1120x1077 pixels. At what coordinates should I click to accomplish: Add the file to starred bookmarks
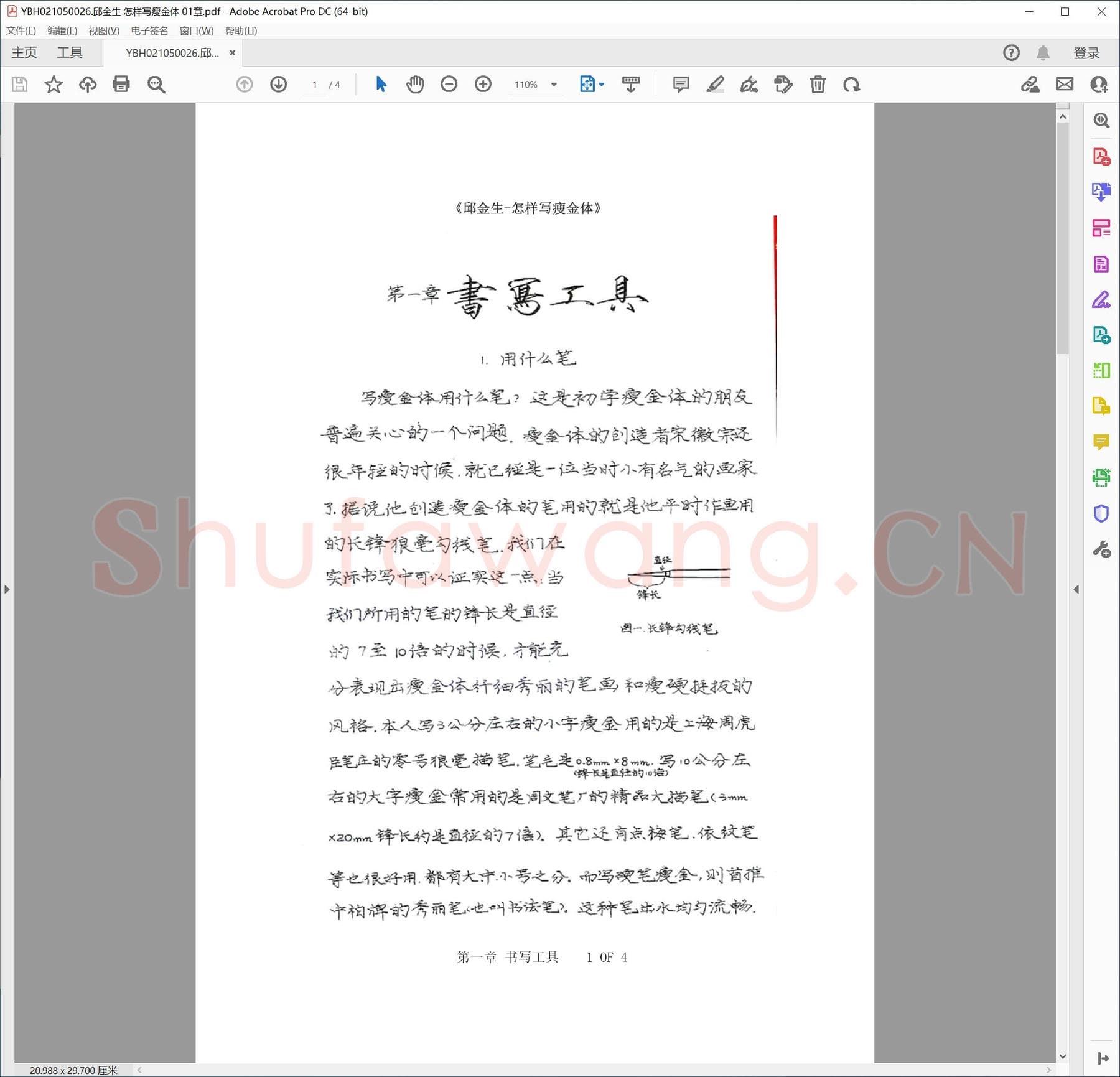pyautogui.click(x=54, y=84)
